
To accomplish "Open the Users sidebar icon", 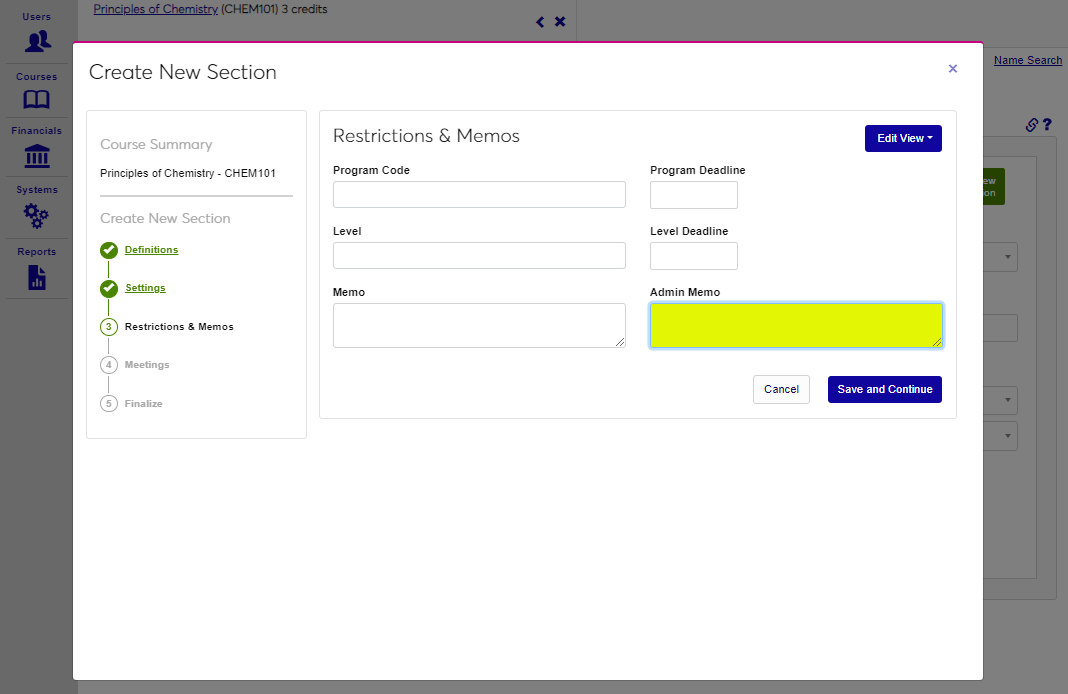I will click(x=37, y=41).
